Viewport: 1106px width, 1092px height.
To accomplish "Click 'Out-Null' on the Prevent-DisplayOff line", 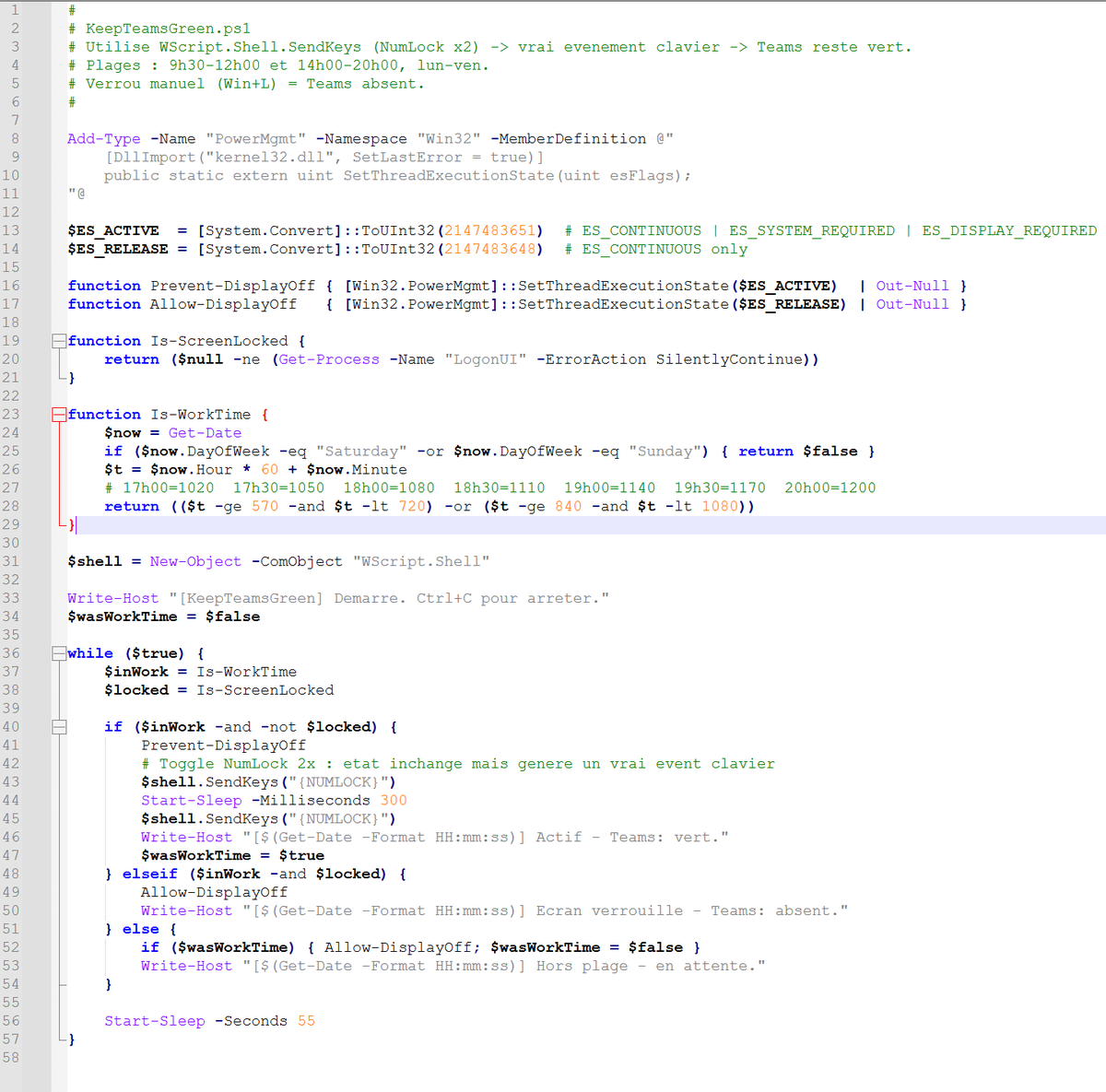I will (x=912, y=286).
